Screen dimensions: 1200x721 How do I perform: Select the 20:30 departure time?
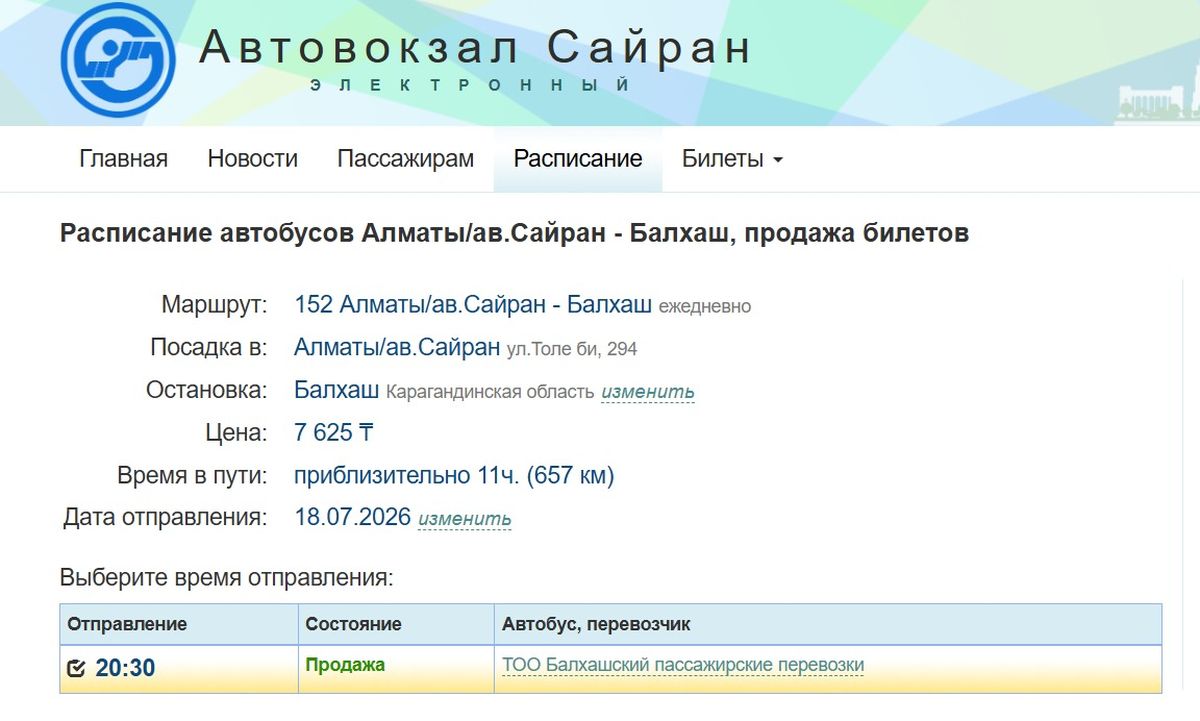tap(125, 668)
